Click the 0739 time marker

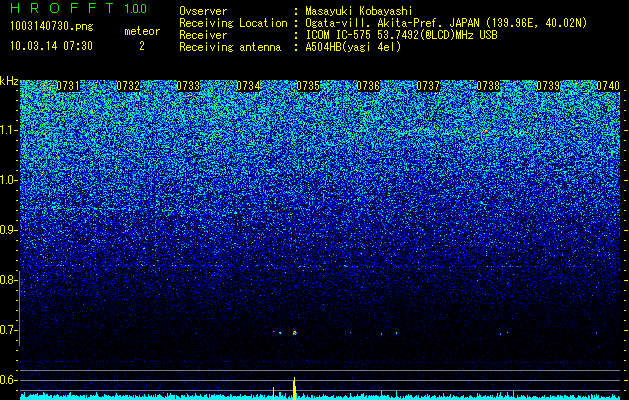pos(548,86)
